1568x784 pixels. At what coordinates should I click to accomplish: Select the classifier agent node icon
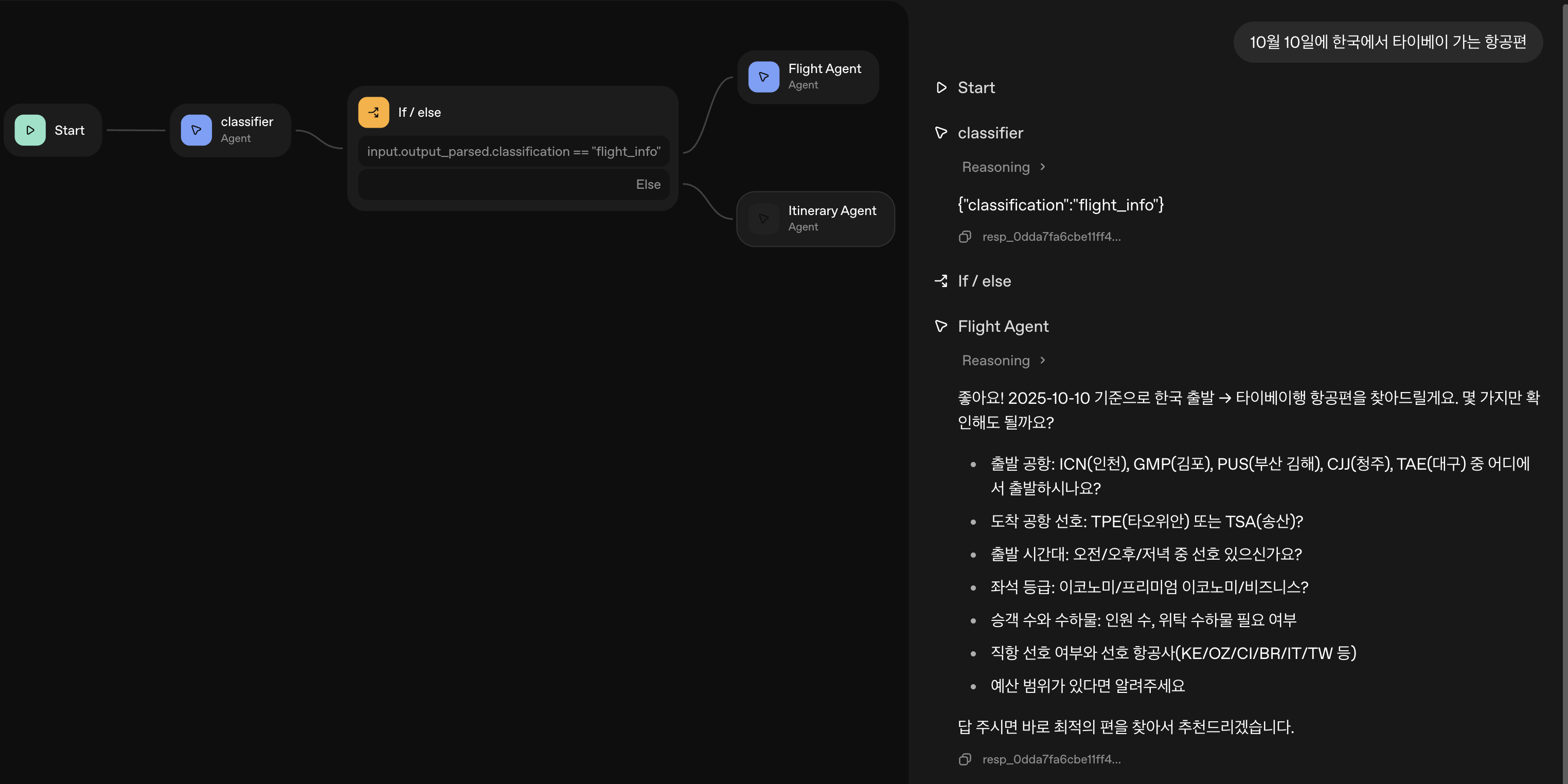(x=196, y=130)
